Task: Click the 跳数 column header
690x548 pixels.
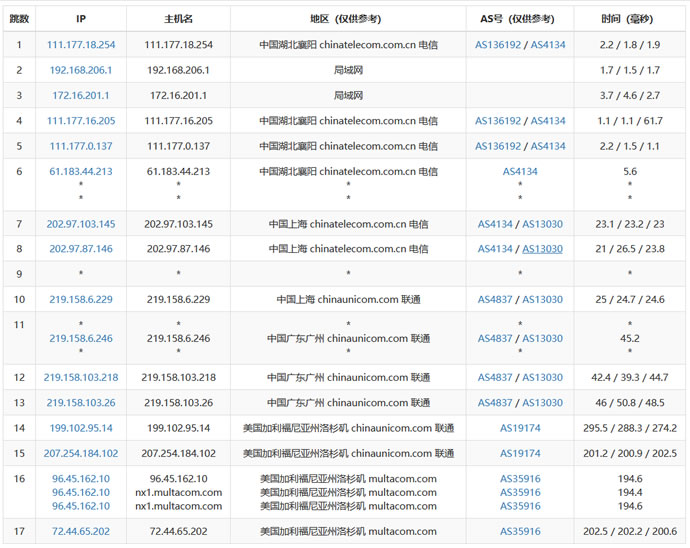Action: [19, 19]
